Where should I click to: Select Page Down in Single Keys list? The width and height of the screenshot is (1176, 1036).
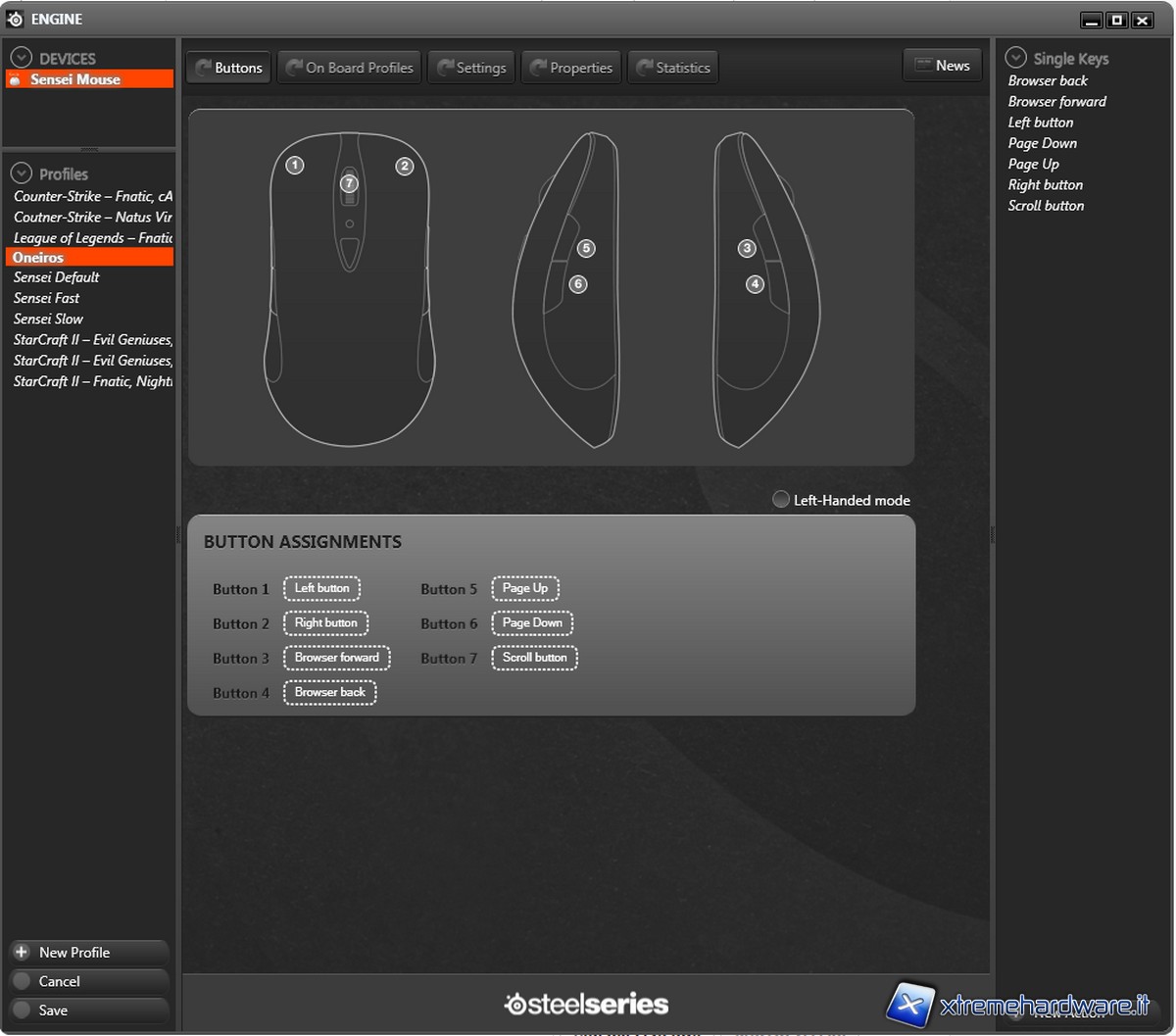(1042, 143)
